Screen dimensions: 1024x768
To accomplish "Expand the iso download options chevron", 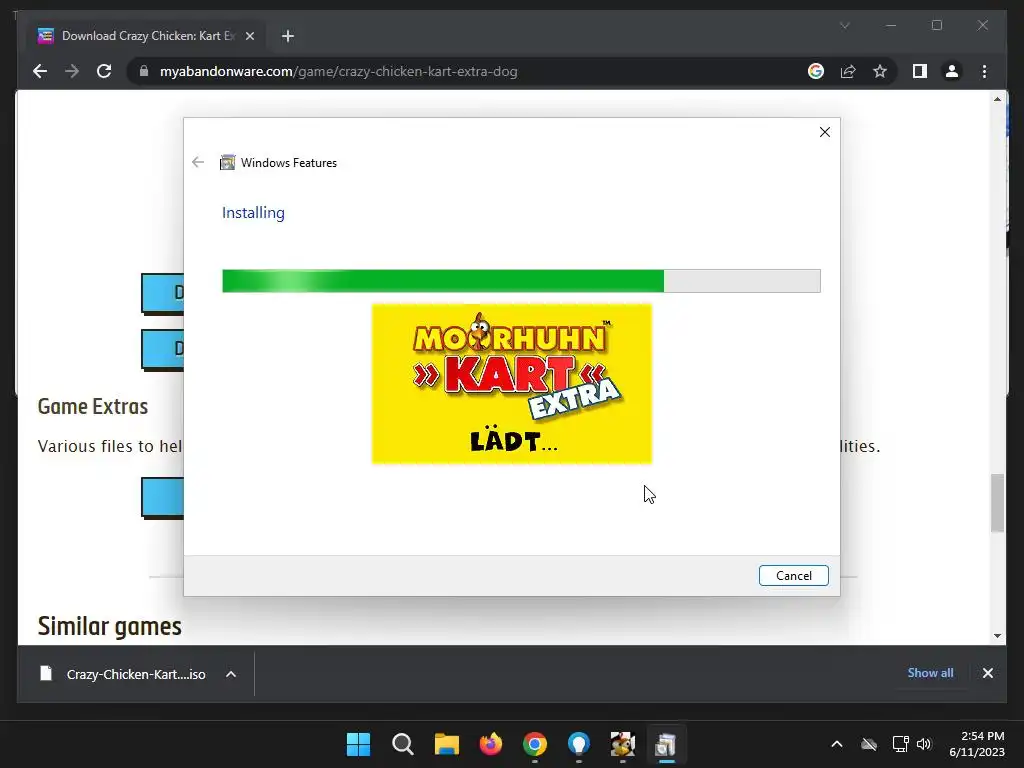I will point(231,674).
